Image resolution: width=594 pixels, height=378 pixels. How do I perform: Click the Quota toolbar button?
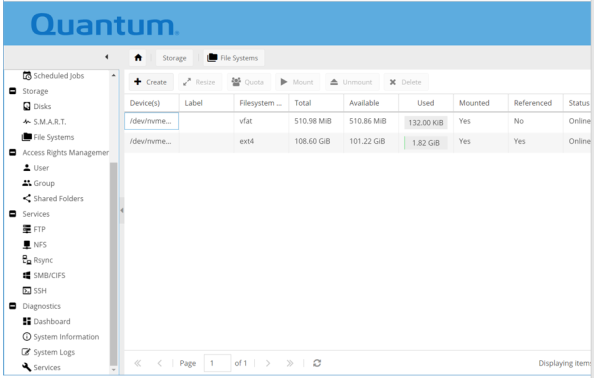248,82
